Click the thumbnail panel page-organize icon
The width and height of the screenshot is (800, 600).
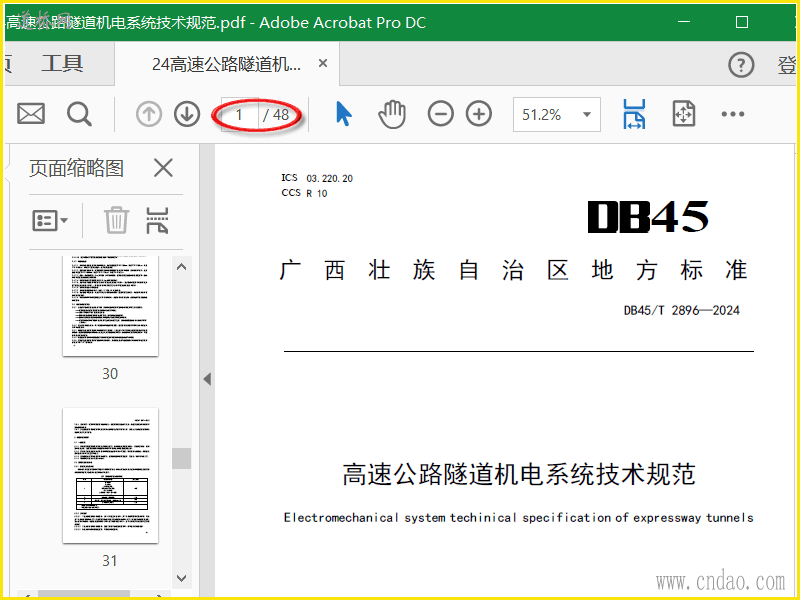coord(157,220)
